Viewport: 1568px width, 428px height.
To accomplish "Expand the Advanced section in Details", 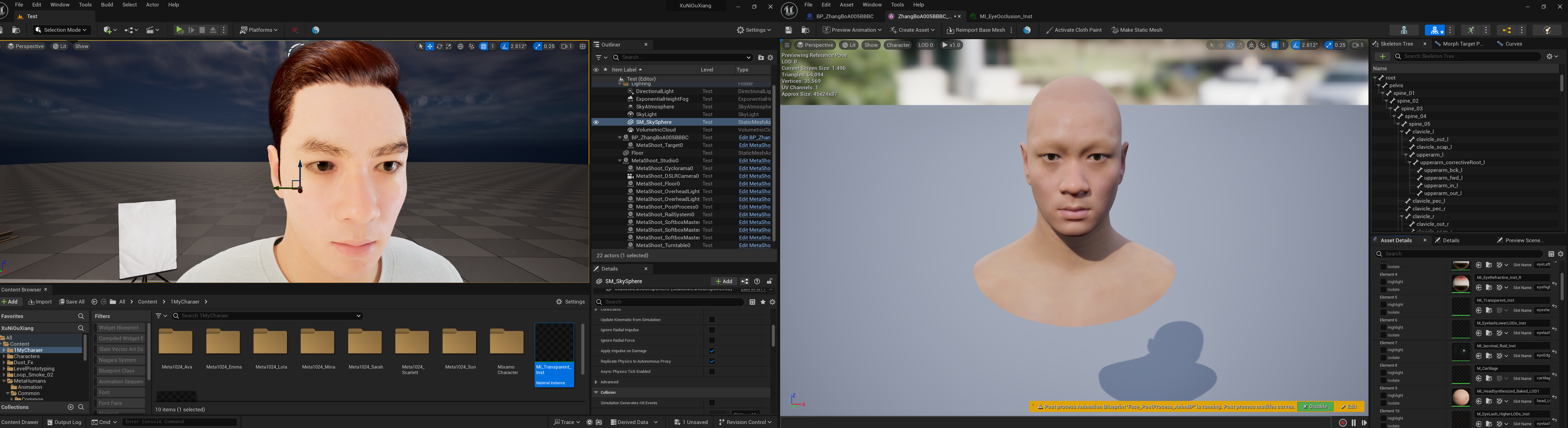I will tap(597, 382).
